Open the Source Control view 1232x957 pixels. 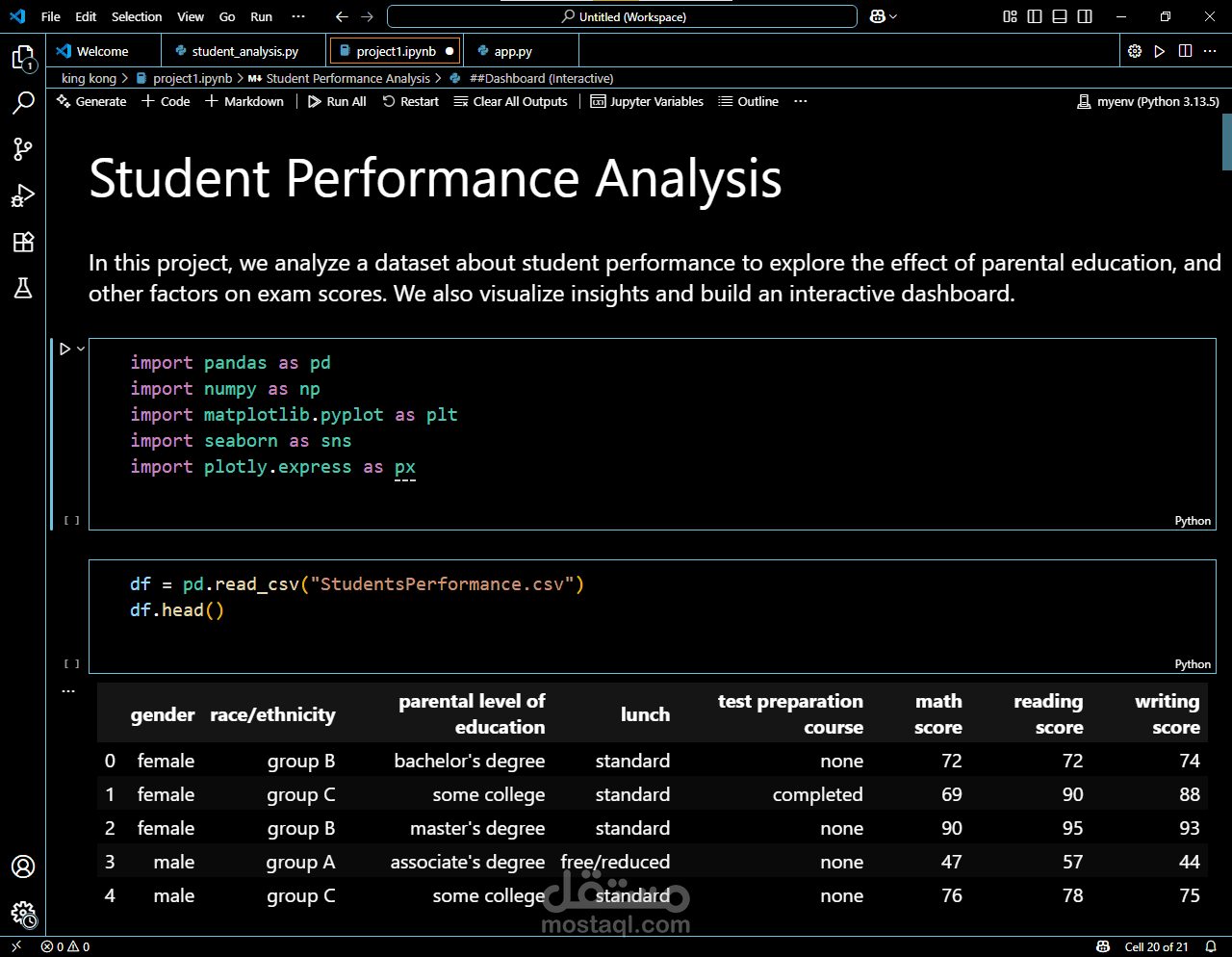coord(23,148)
